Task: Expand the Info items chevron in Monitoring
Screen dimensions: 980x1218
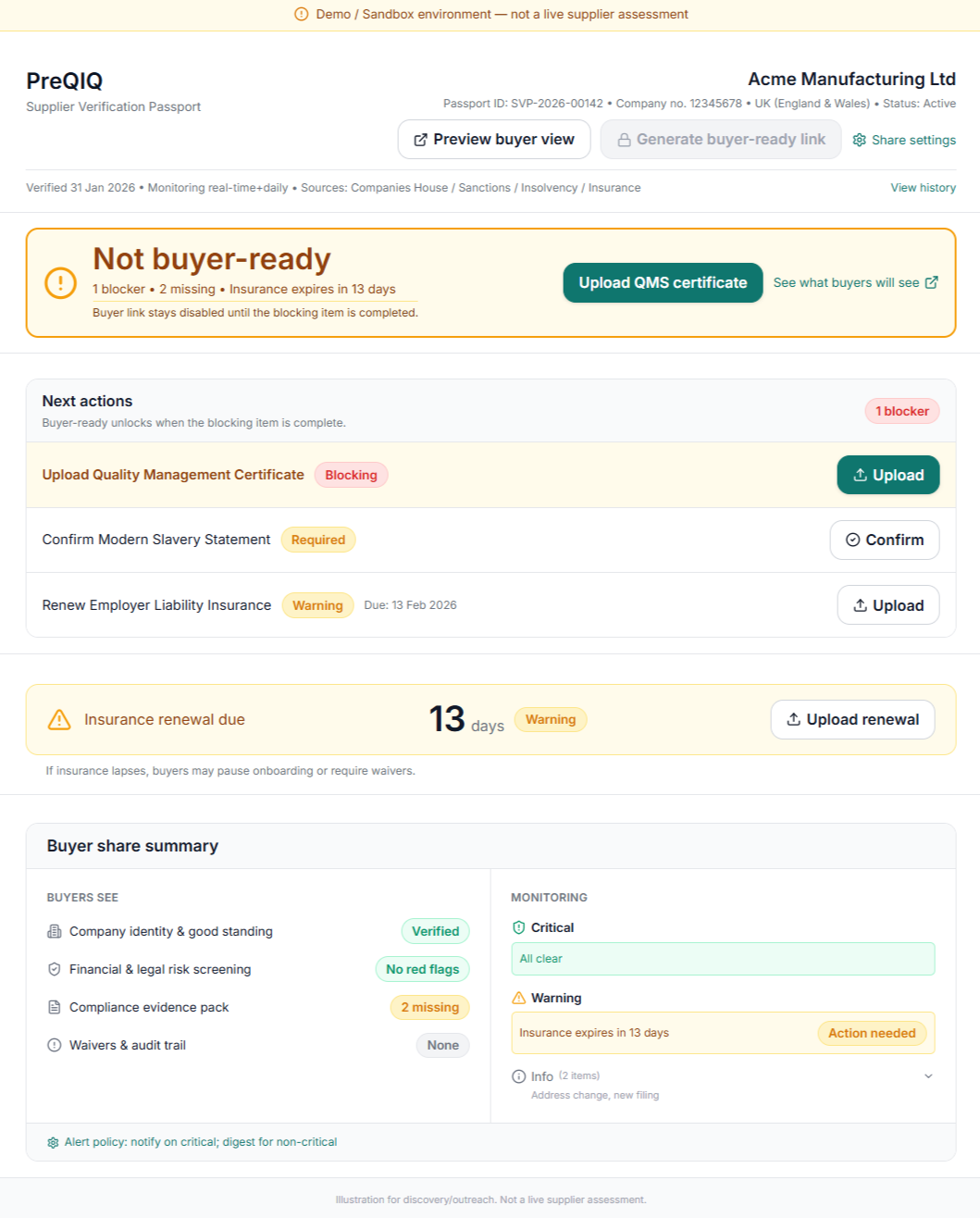Action: pos(928,1076)
